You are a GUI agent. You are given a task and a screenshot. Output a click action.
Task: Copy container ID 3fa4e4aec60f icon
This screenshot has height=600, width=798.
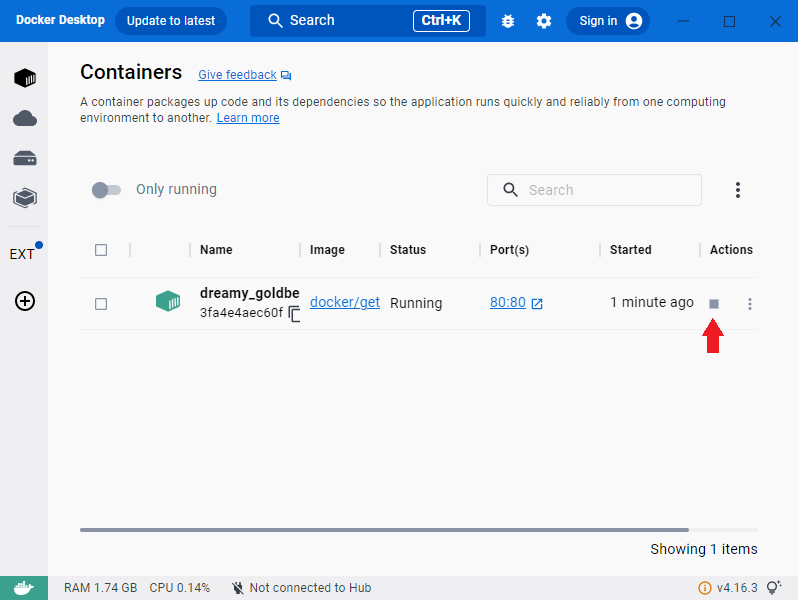[x=294, y=313]
